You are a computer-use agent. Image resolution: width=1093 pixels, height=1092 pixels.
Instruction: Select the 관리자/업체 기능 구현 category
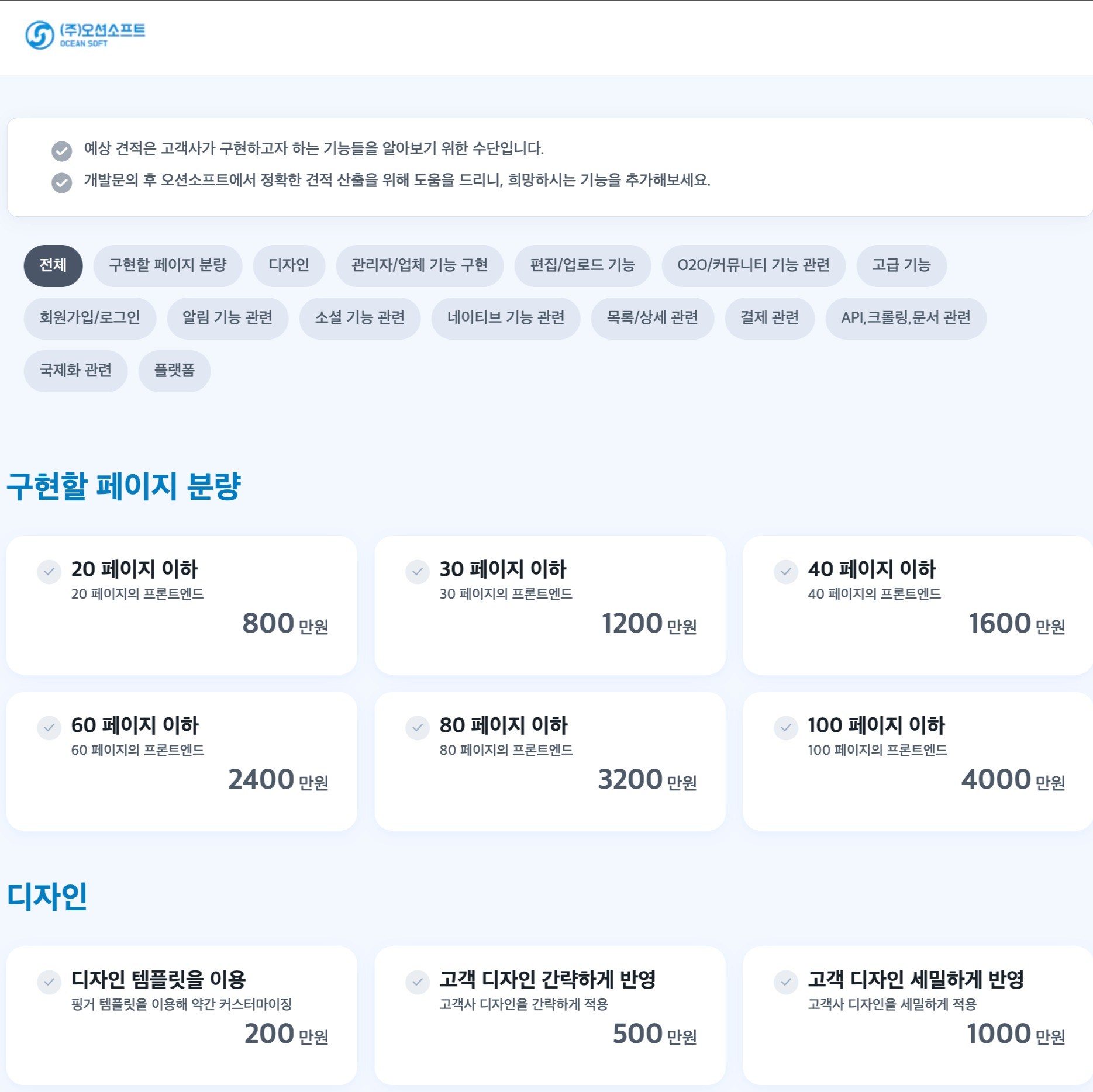419,265
